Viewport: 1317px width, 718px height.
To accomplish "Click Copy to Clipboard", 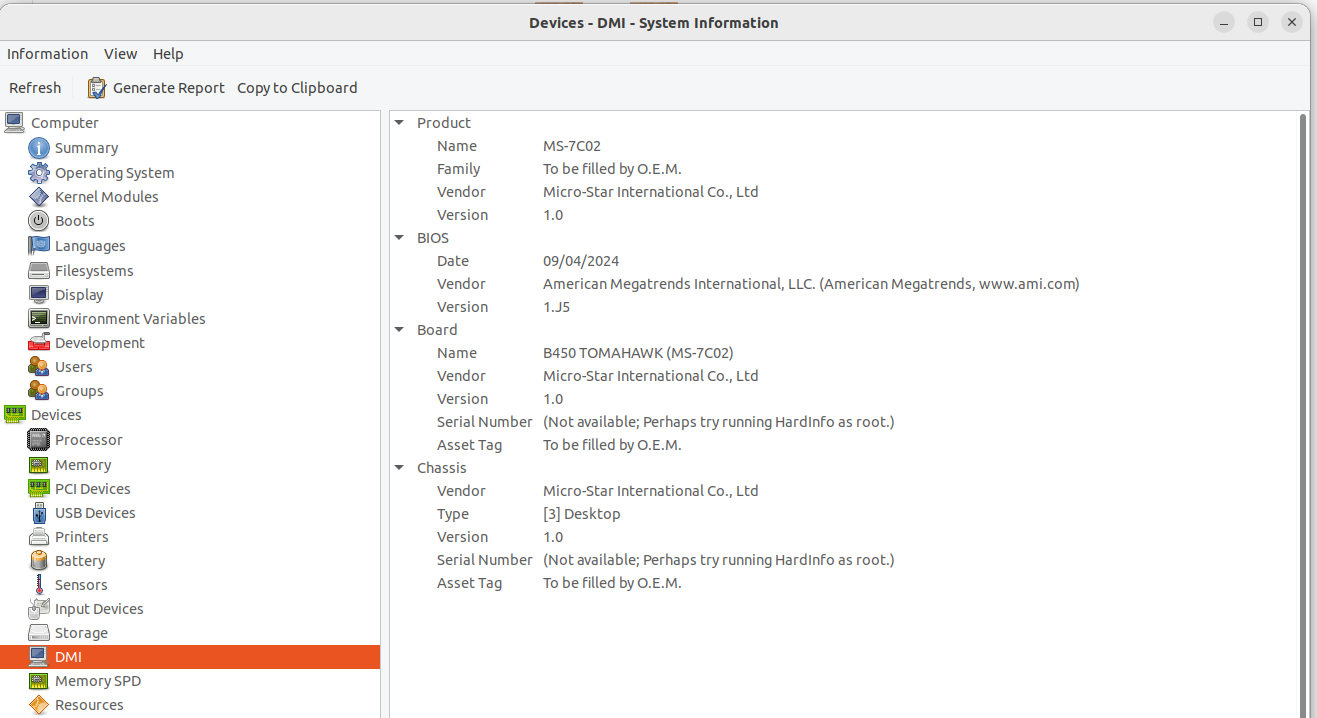I will coord(297,88).
